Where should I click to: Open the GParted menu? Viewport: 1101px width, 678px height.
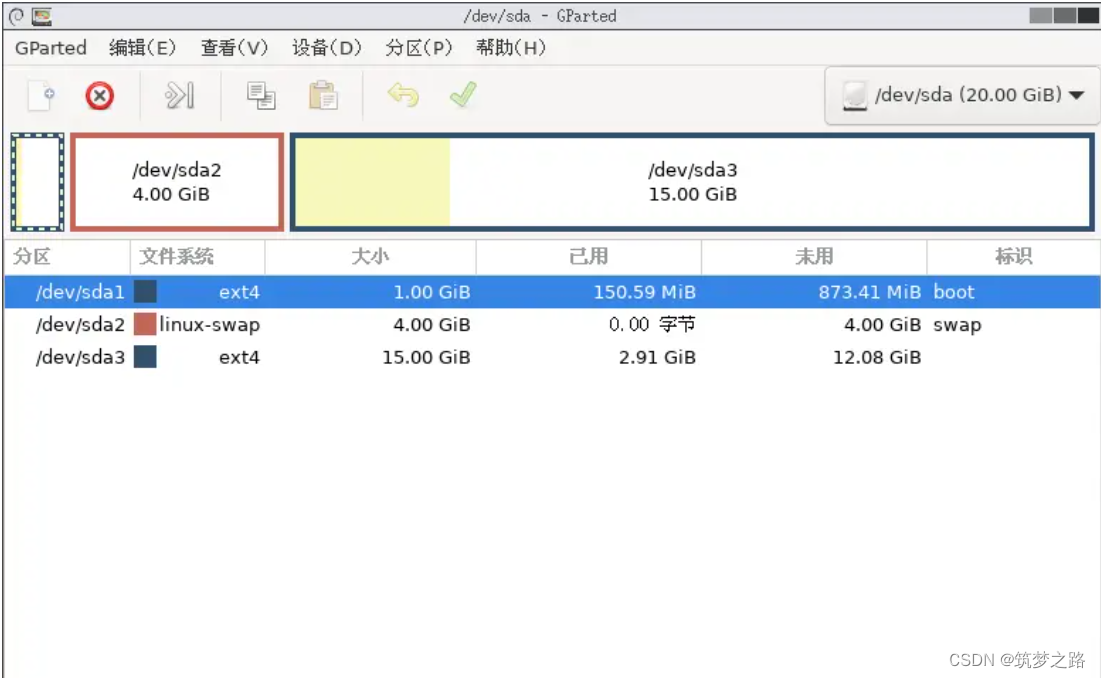pos(51,48)
